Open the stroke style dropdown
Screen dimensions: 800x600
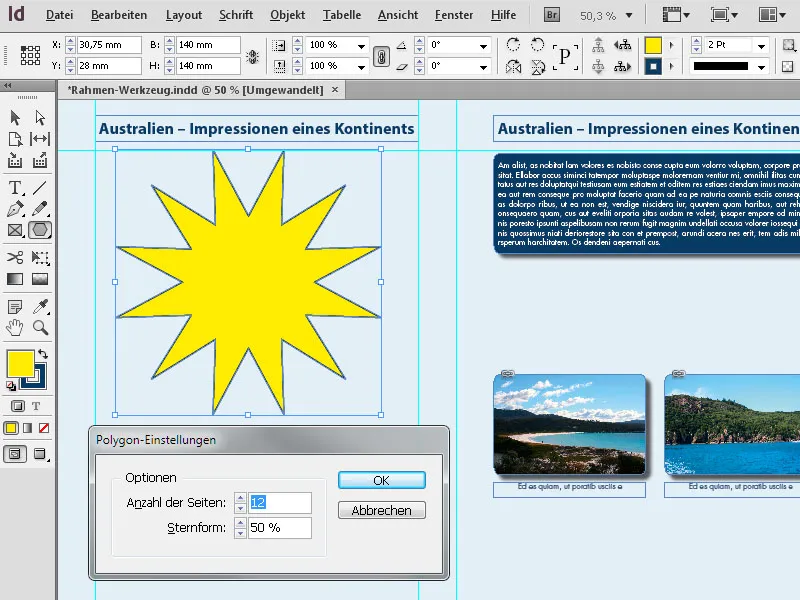[x=763, y=66]
